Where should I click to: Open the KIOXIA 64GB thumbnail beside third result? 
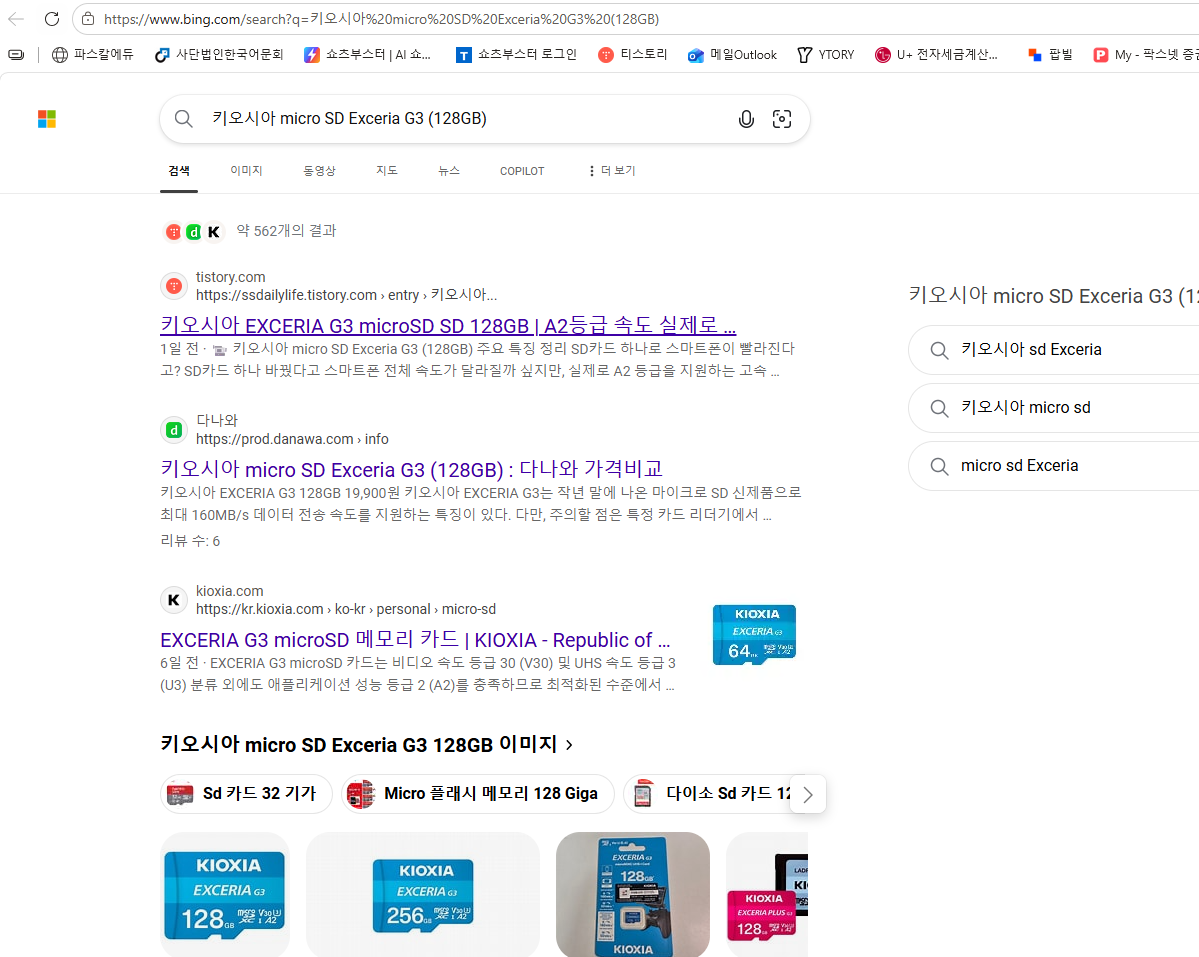tap(754, 634)
